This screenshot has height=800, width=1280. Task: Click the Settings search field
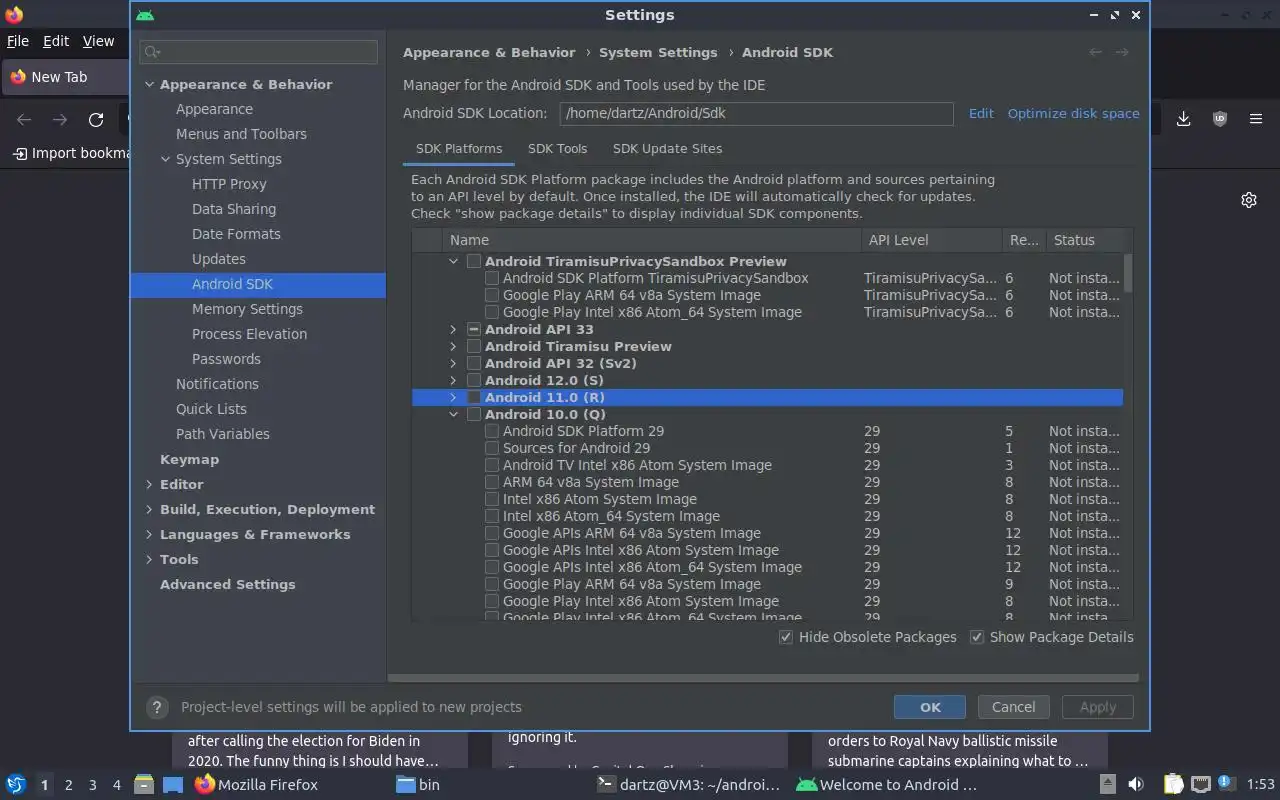pos(259,52)
